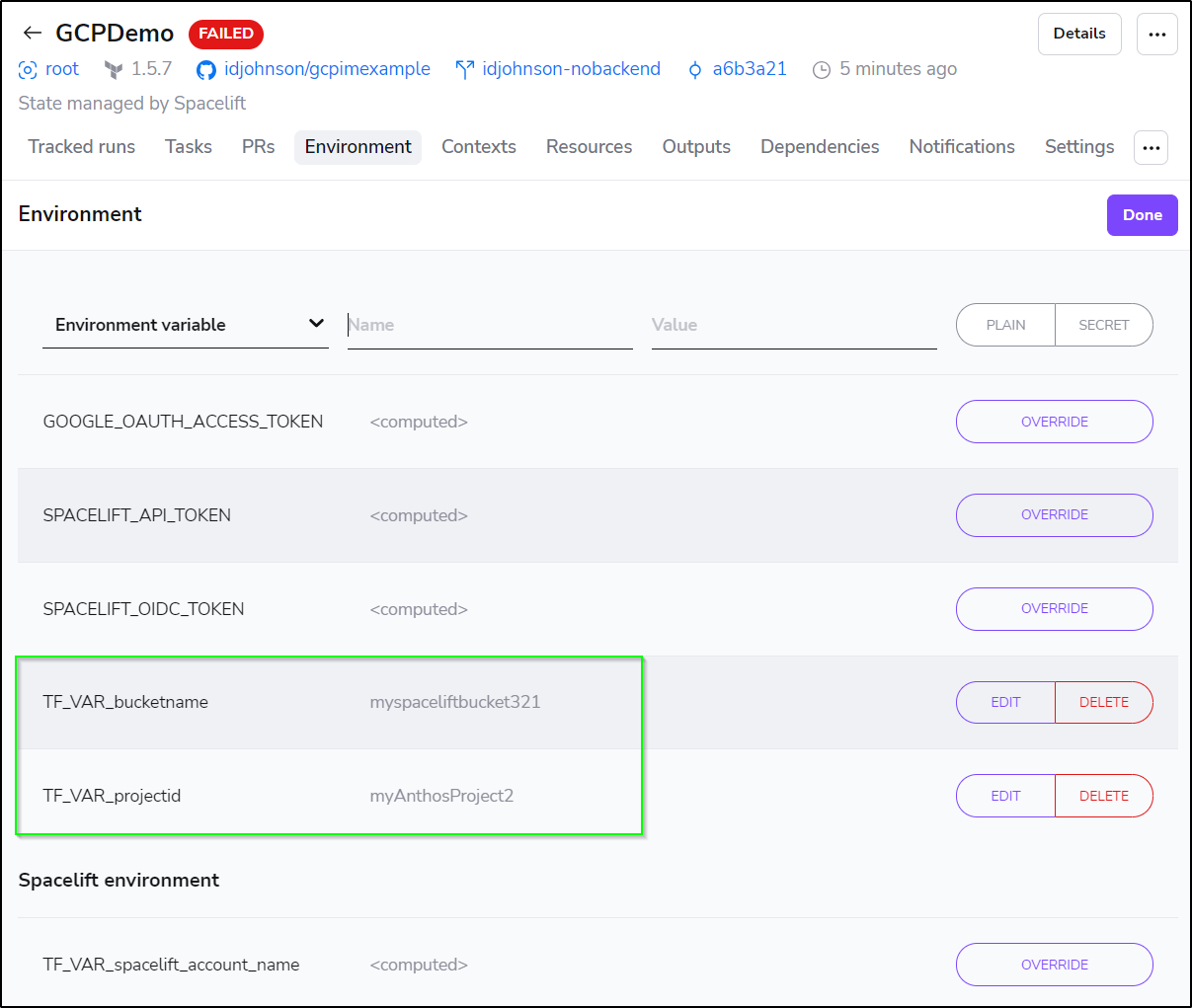
Task: Select the Environment tab
Action: coord(358,147)
